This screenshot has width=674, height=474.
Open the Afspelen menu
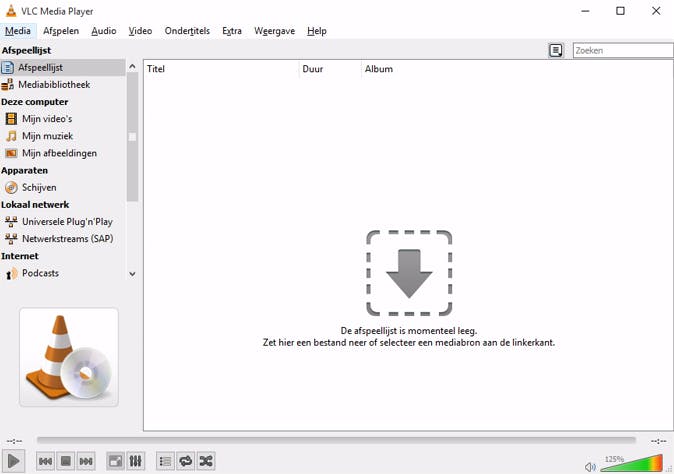coord(61,31)
